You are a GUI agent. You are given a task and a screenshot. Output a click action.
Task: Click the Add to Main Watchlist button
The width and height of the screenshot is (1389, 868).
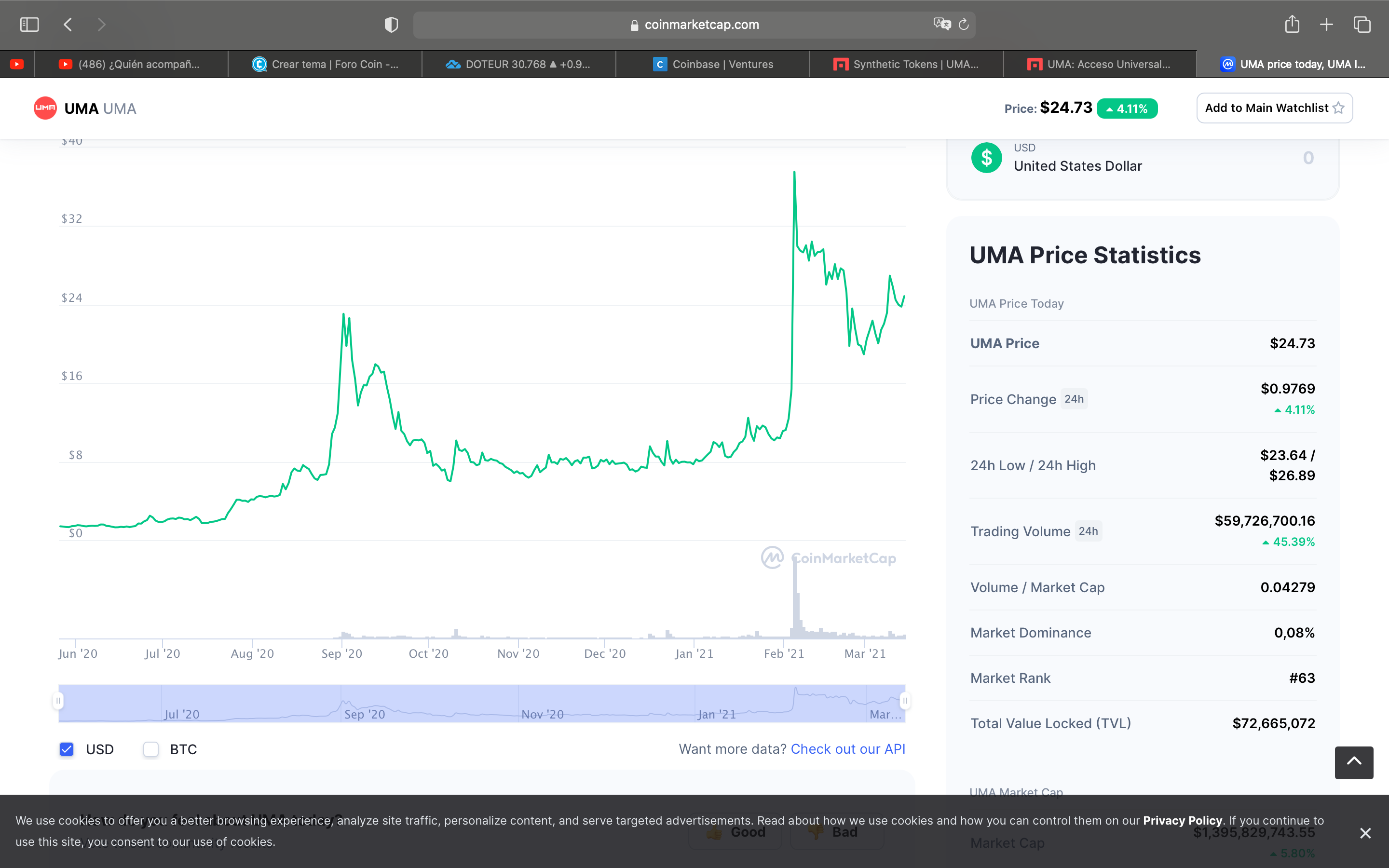pos(1274,108)
